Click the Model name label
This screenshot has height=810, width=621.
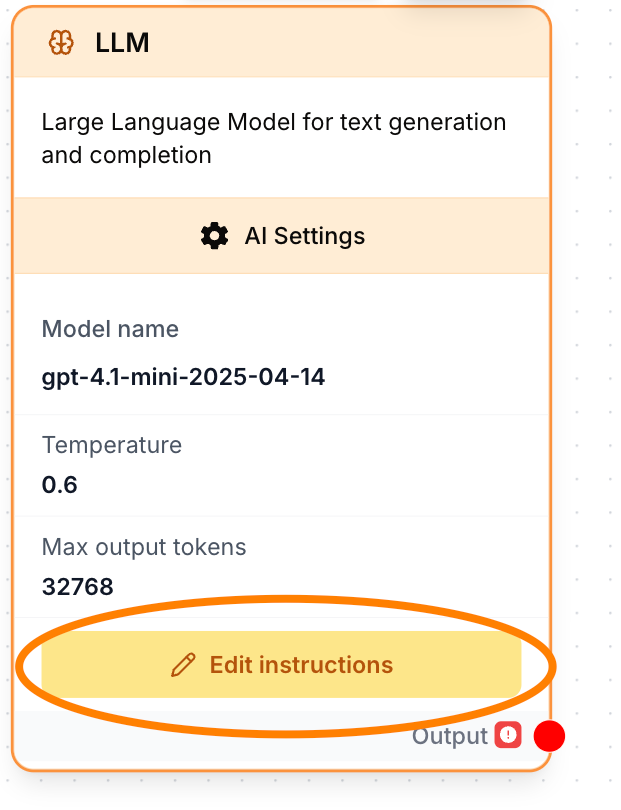(x=110, y=329)
